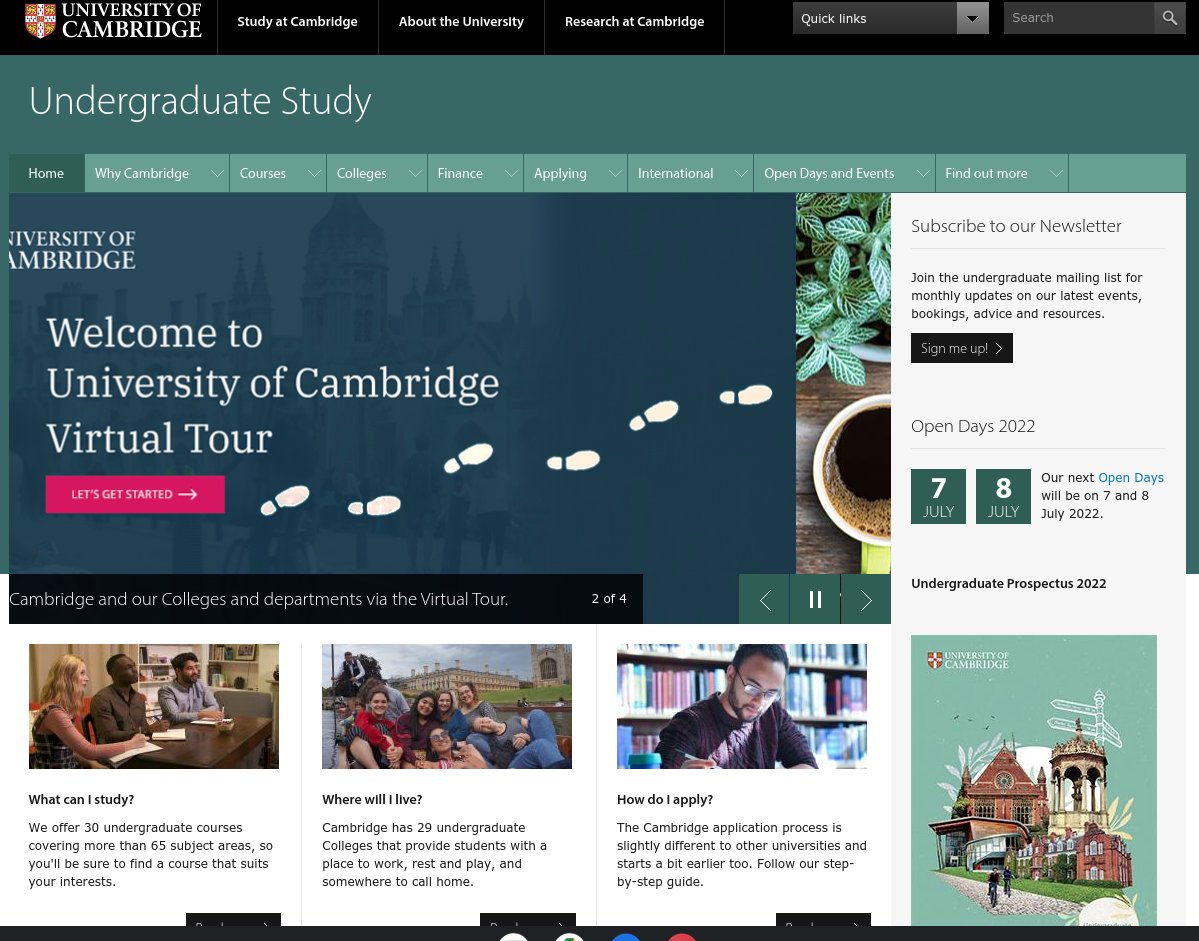Expand the Colleges menu chevron

click(x=415, y=174)
